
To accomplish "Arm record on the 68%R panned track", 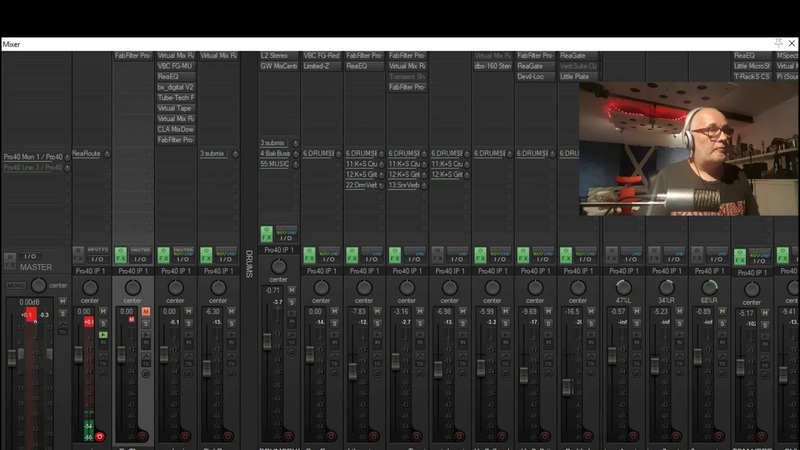I will tap(719, 437).
